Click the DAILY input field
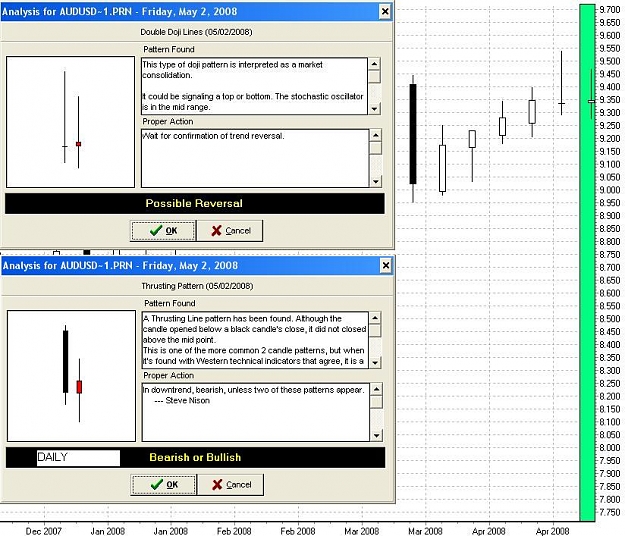This screenshot has width=625, height=536. pyautogui.click(x=78, y=457)
